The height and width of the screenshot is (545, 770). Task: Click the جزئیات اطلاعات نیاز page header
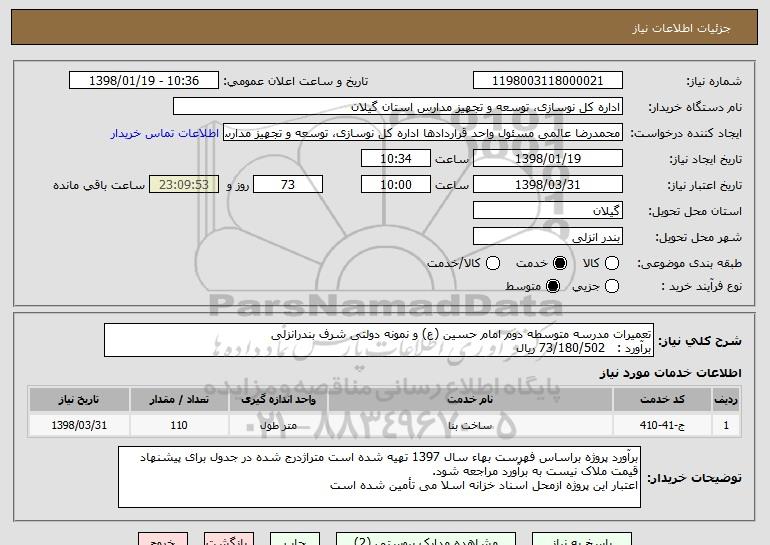point(681,28)
